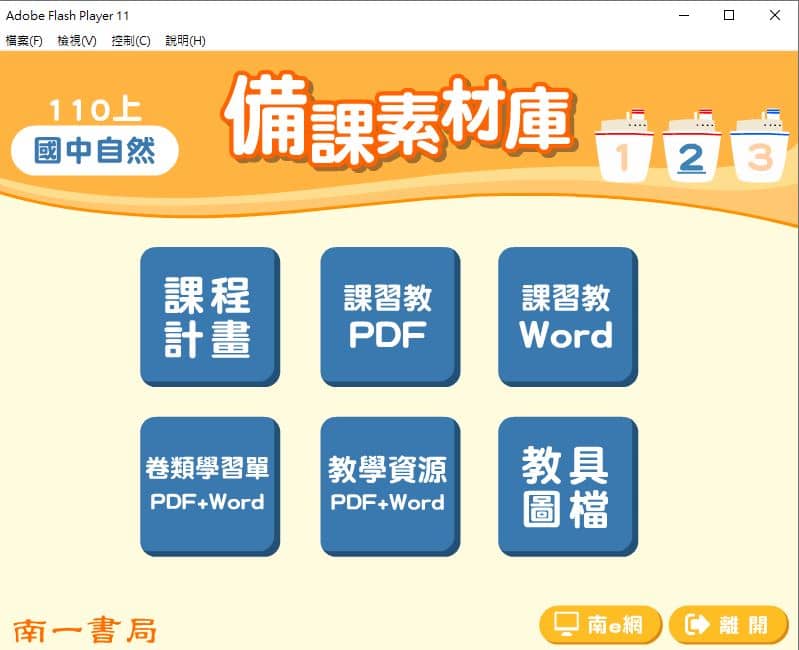This screenshot has width=799, height=650.
Task: Open the 控制(C) menu
Action: click(131, 41)
